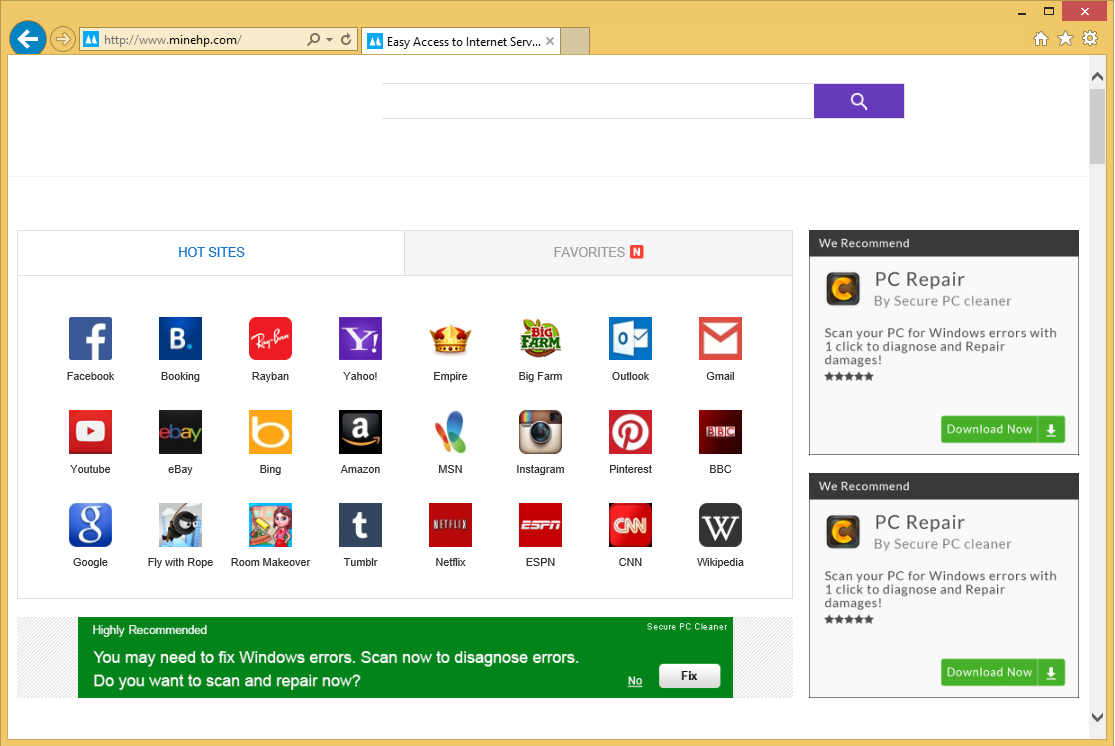
Task: Open the MSN butterfly icon
Action: 450,432
